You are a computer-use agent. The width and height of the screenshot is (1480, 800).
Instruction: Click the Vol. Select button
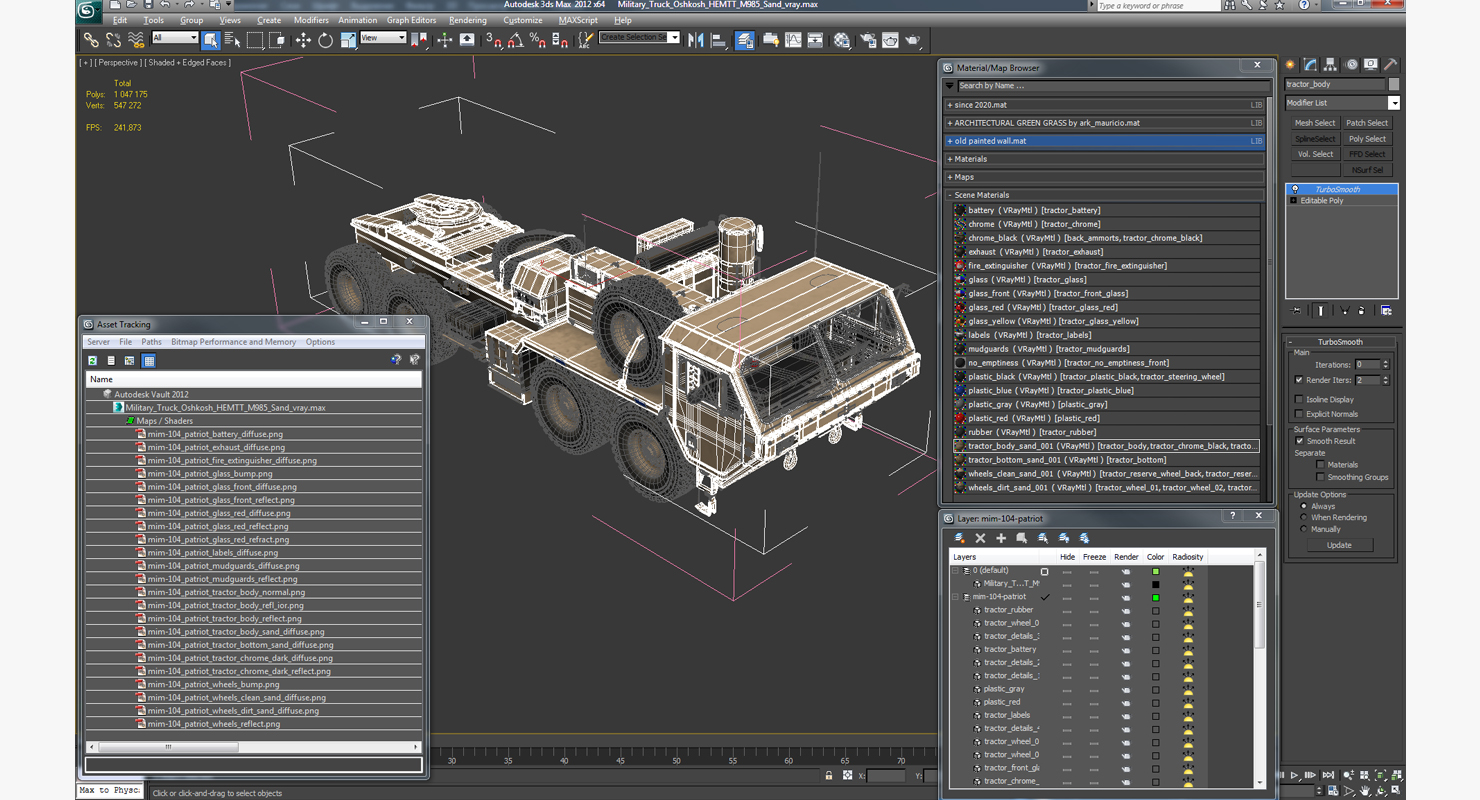pyautogui.click(x=1315, y=154)
